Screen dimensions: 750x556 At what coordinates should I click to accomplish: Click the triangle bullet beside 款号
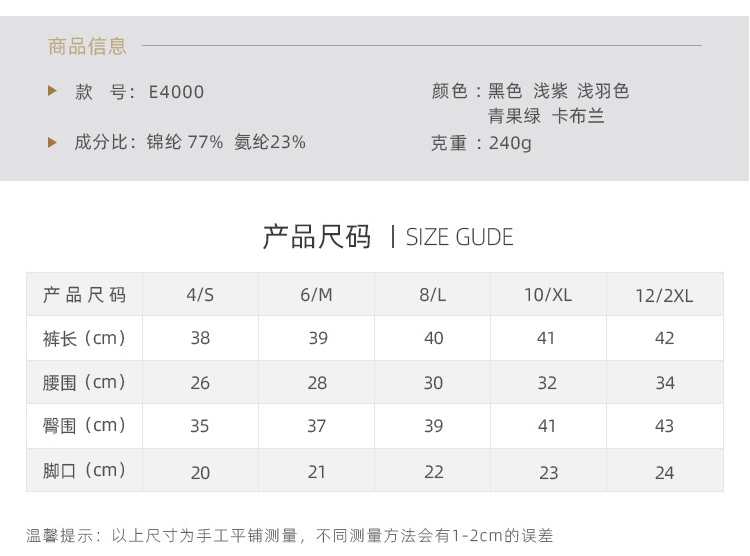[x=53, y=91]
